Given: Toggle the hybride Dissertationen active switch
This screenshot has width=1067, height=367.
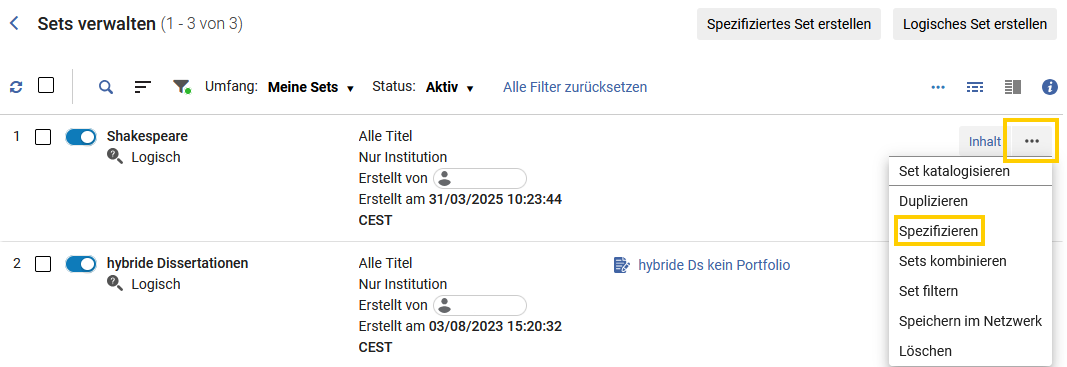Looking at the screenshot, I should click(81, 264).
